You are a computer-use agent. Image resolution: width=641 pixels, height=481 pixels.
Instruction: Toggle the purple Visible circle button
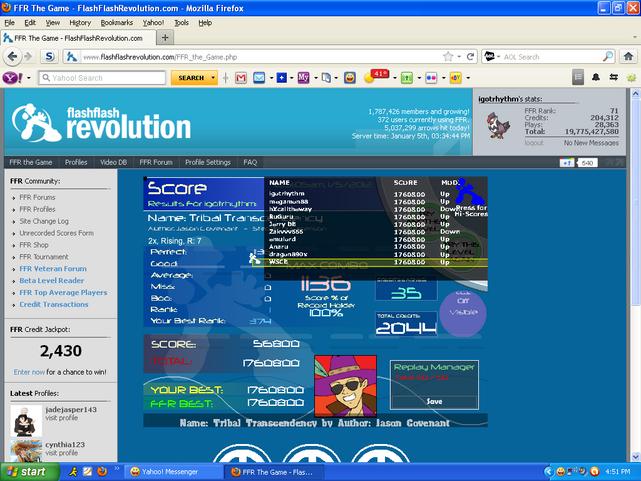tap(463, 313)
